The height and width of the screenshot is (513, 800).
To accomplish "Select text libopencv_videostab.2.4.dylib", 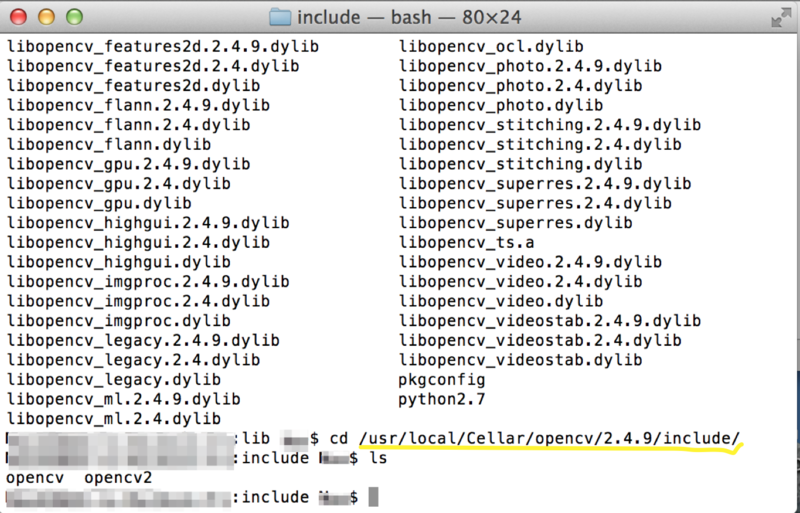I will coord(540,340).
